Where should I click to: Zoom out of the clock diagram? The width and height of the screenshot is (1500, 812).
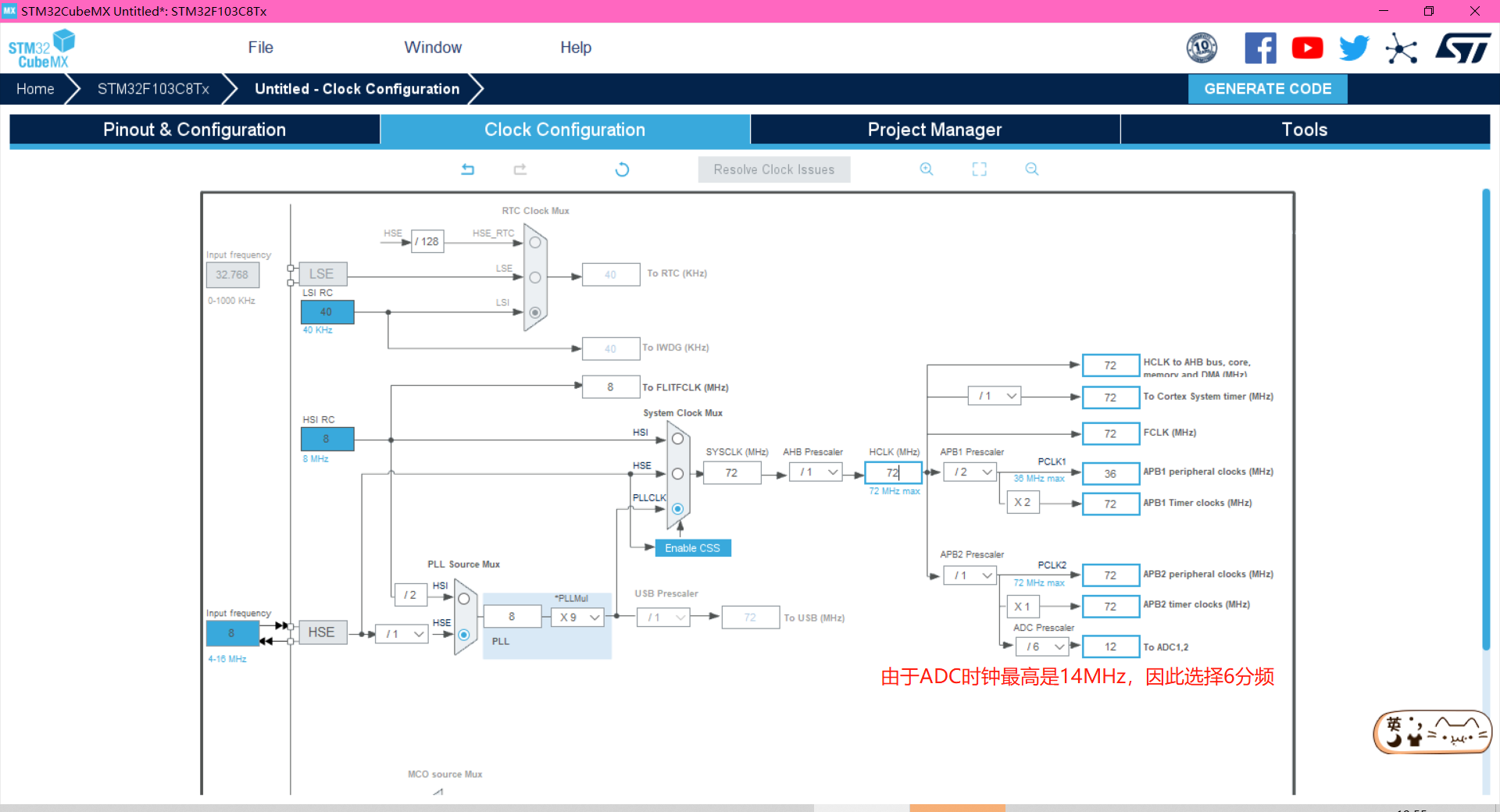click(1032, 169)
